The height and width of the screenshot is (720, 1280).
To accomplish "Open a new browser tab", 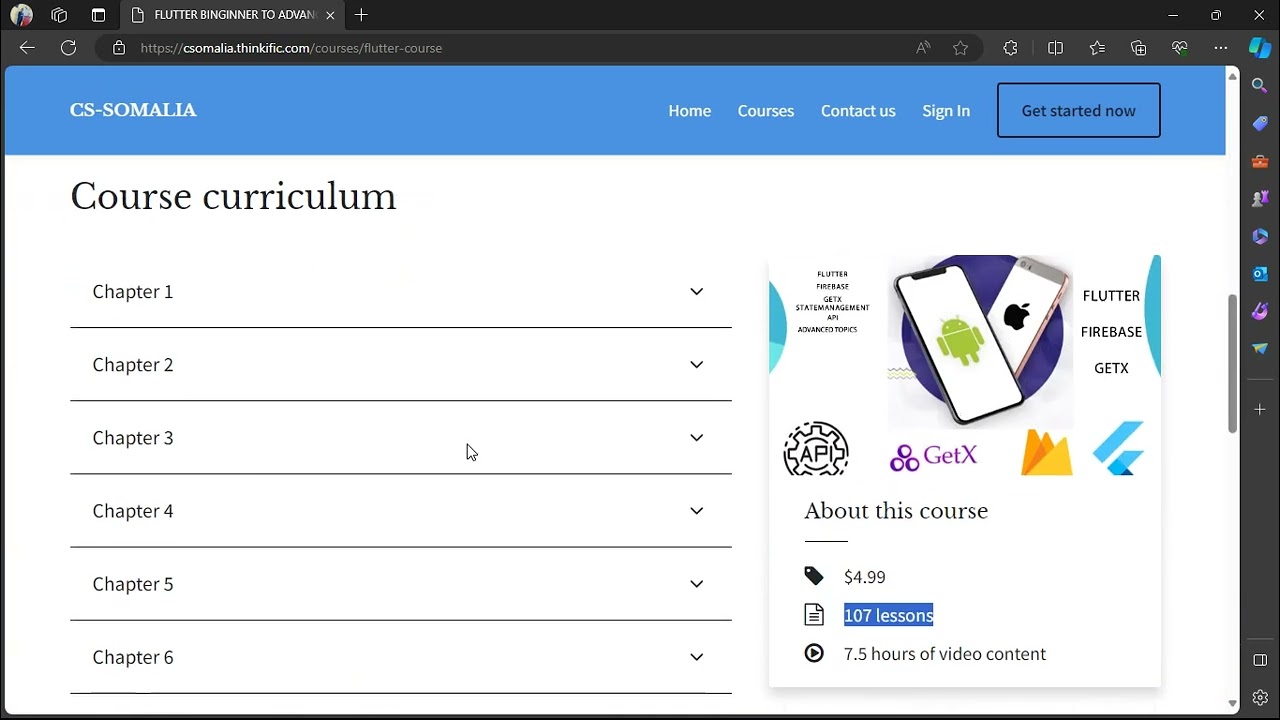I will tap(361, 15).
